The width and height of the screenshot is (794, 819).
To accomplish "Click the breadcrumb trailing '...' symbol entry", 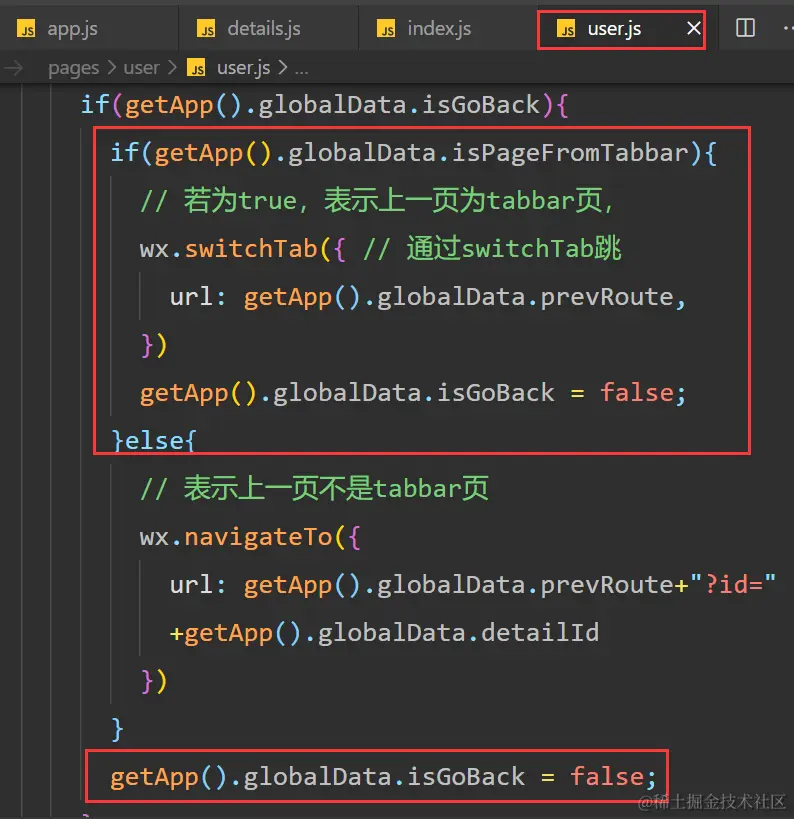I will tap(301, 68).
